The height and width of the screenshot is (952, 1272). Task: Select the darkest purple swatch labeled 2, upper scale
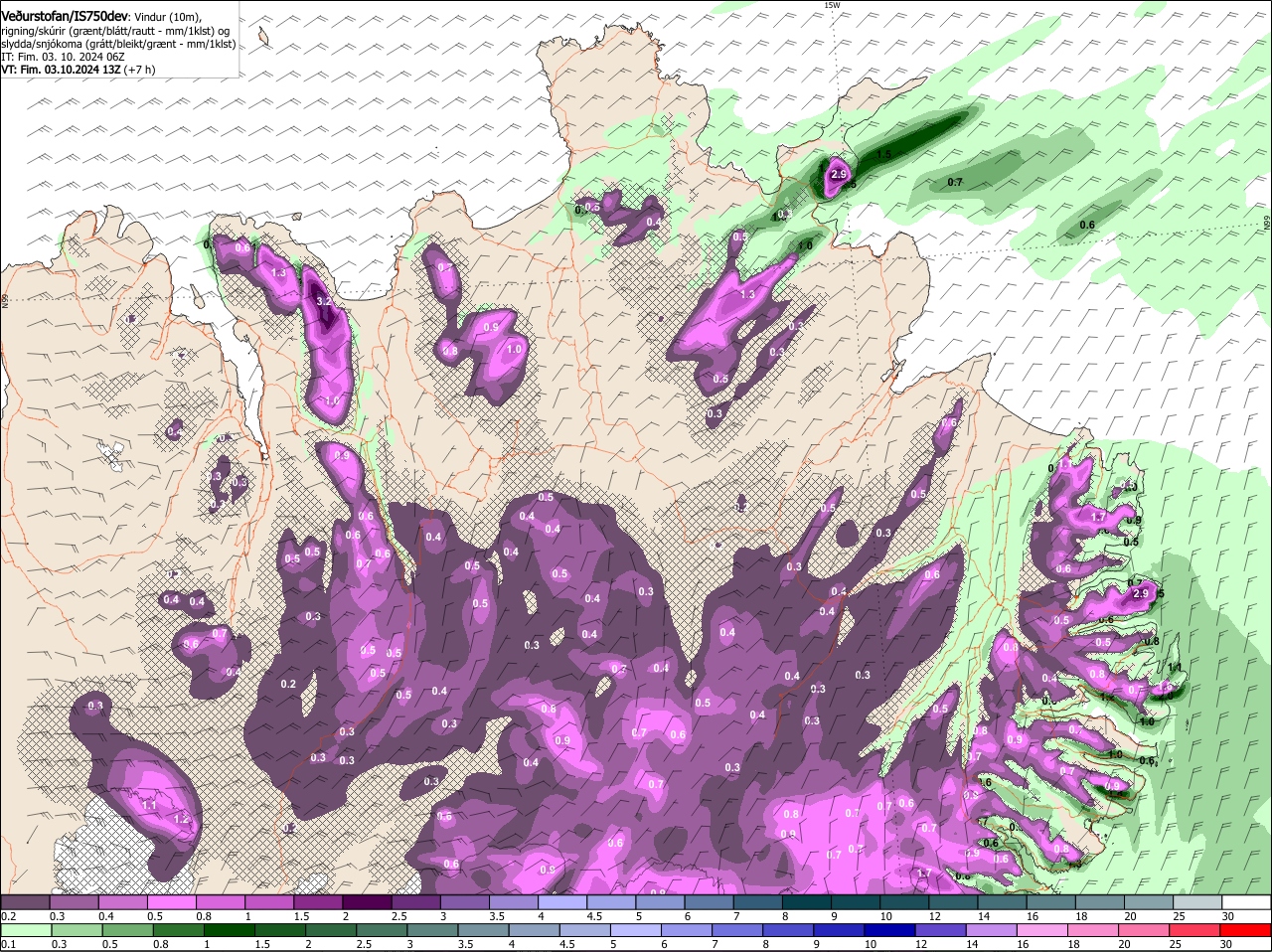[x=369, y=901]
